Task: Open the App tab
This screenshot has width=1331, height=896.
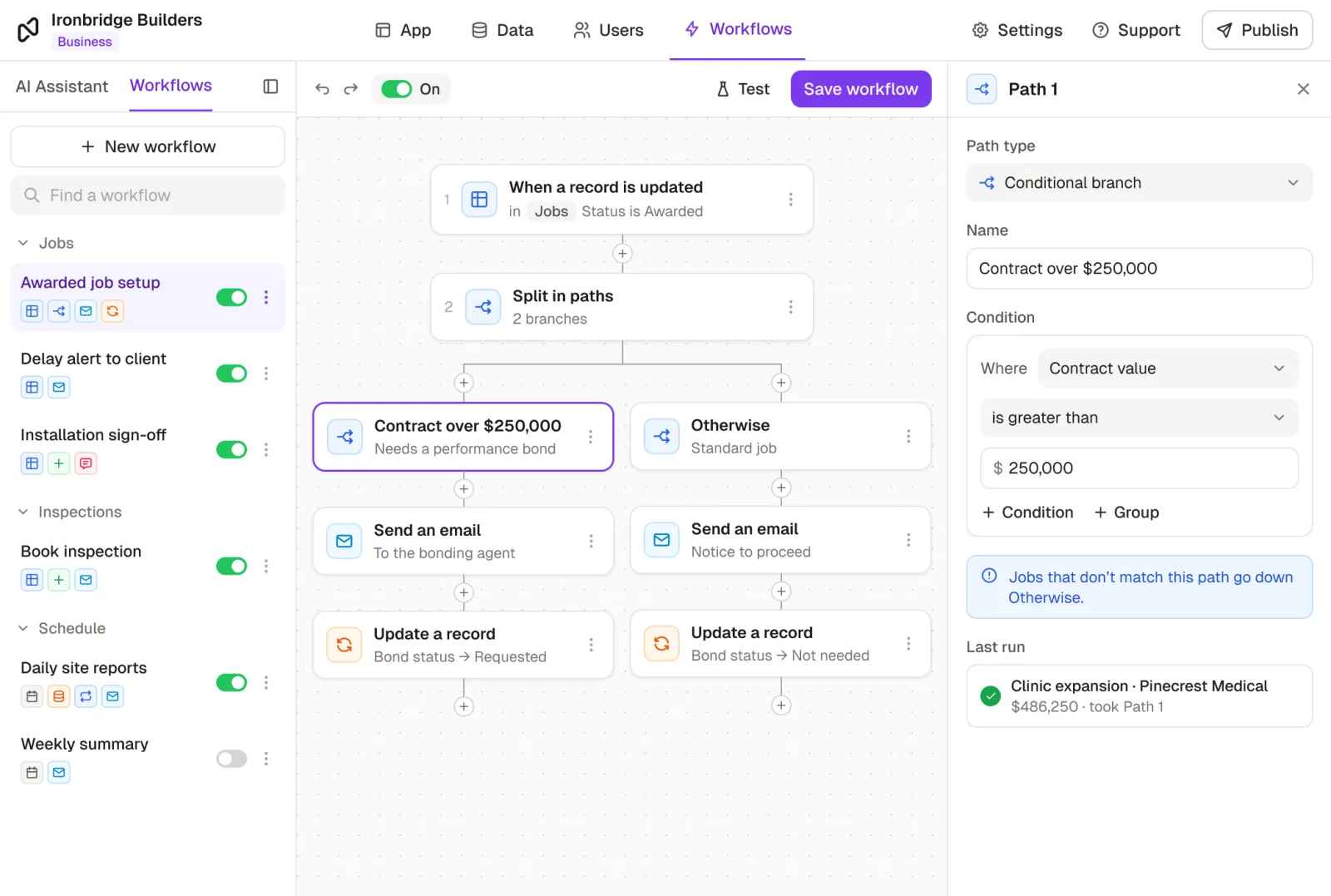Action: [403, 30]
